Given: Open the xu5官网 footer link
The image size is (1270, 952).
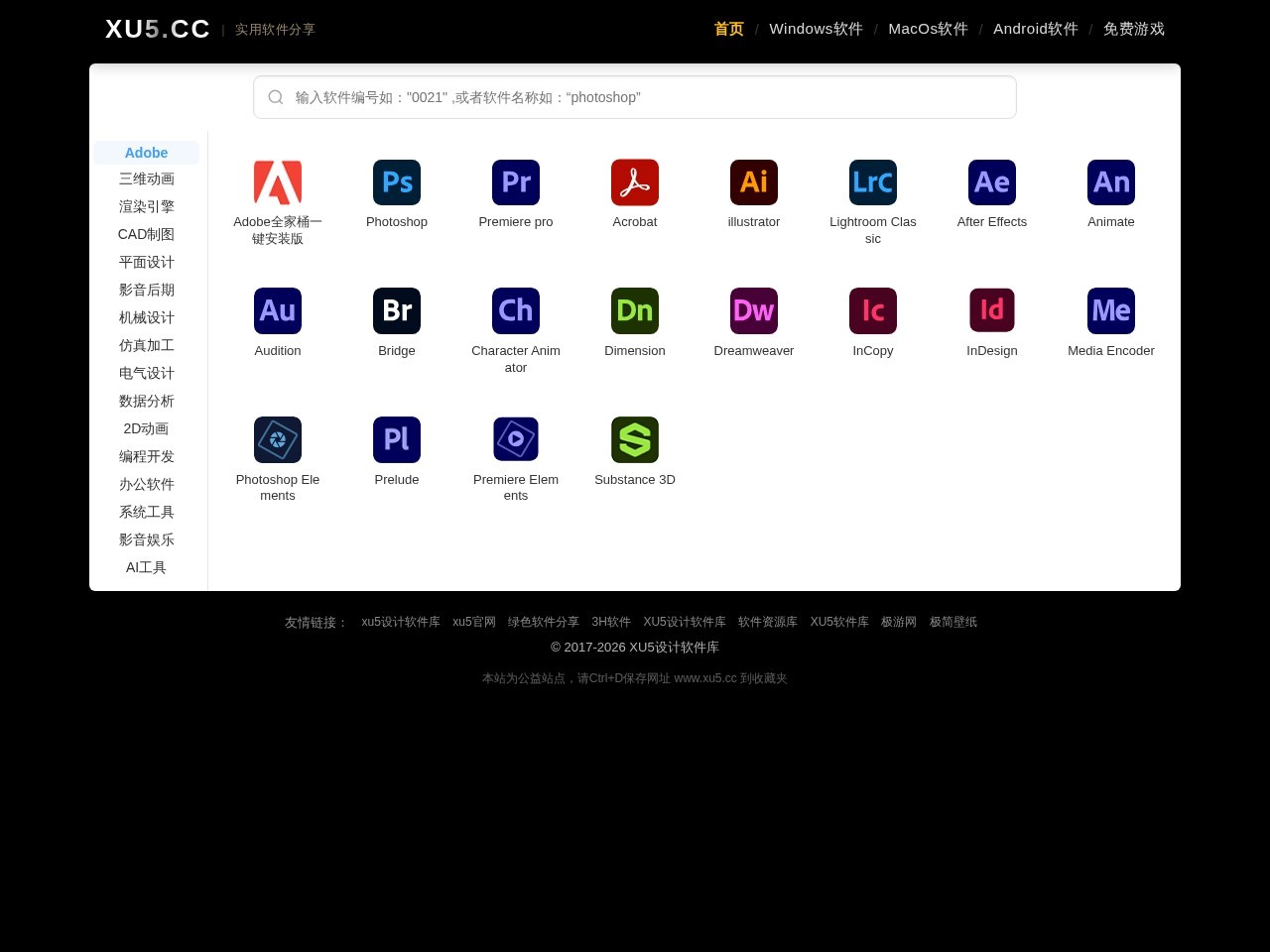Looking at the screenshot, I should [474, 622].
